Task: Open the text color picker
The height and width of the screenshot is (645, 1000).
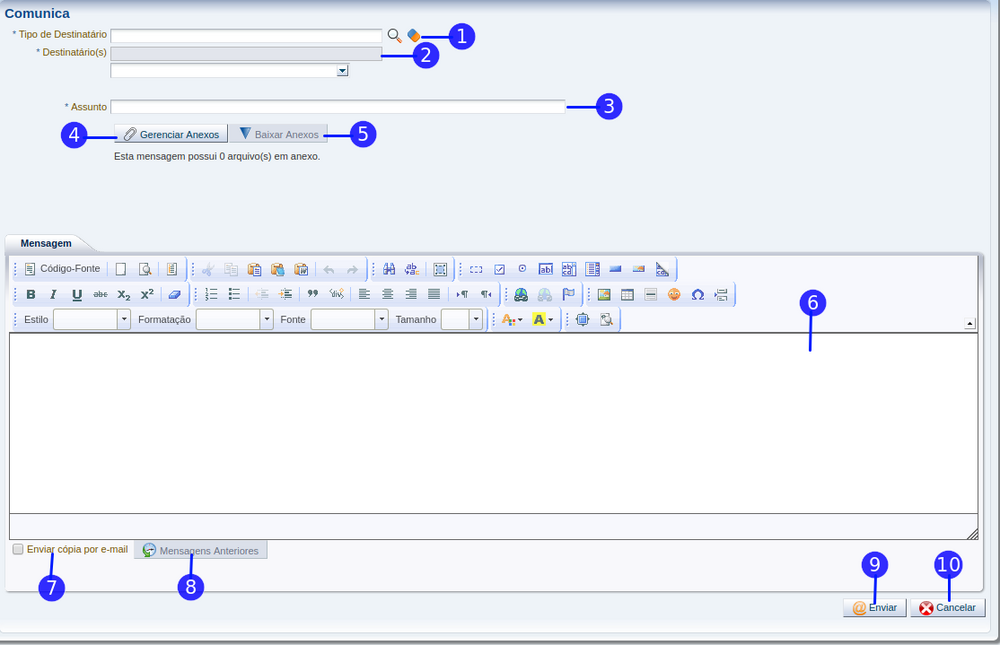Action: (x=511, y=320)
